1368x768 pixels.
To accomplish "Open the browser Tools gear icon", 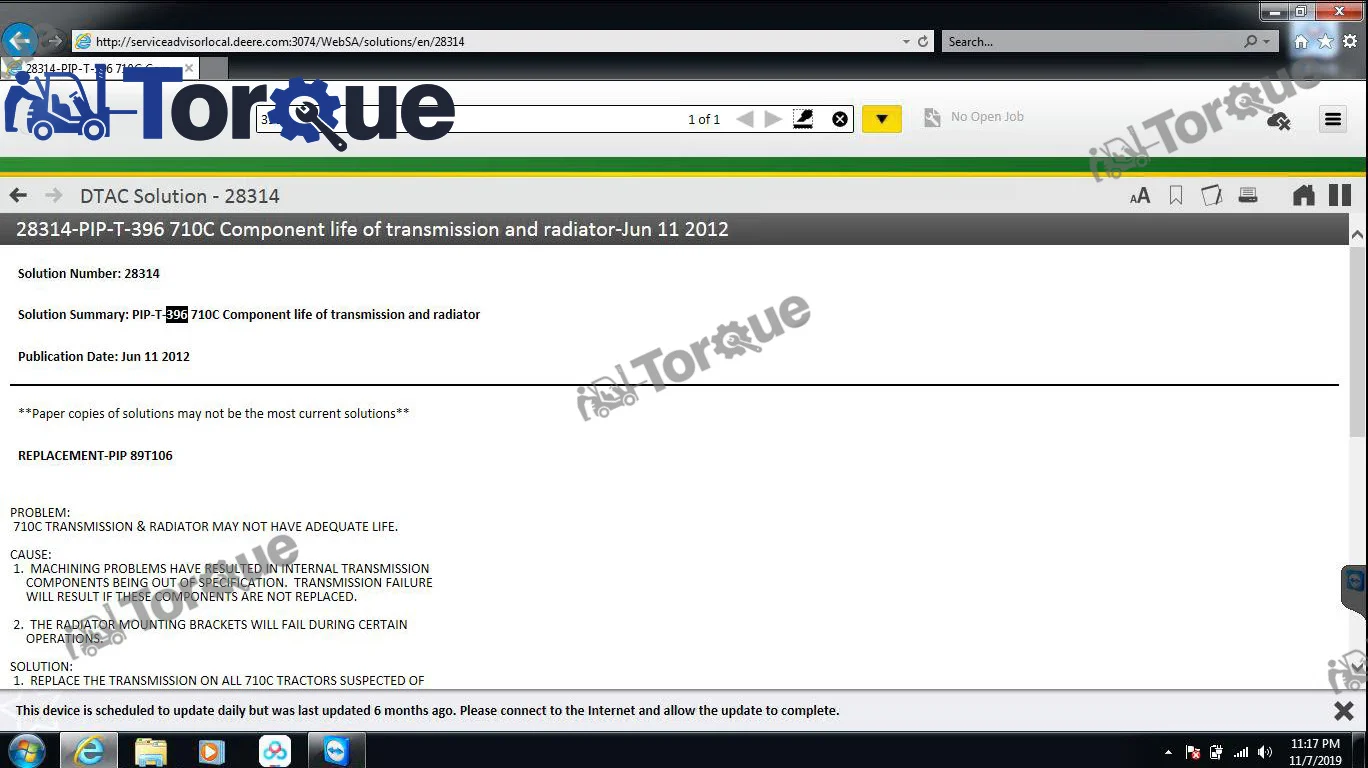I will point(1349,42).
